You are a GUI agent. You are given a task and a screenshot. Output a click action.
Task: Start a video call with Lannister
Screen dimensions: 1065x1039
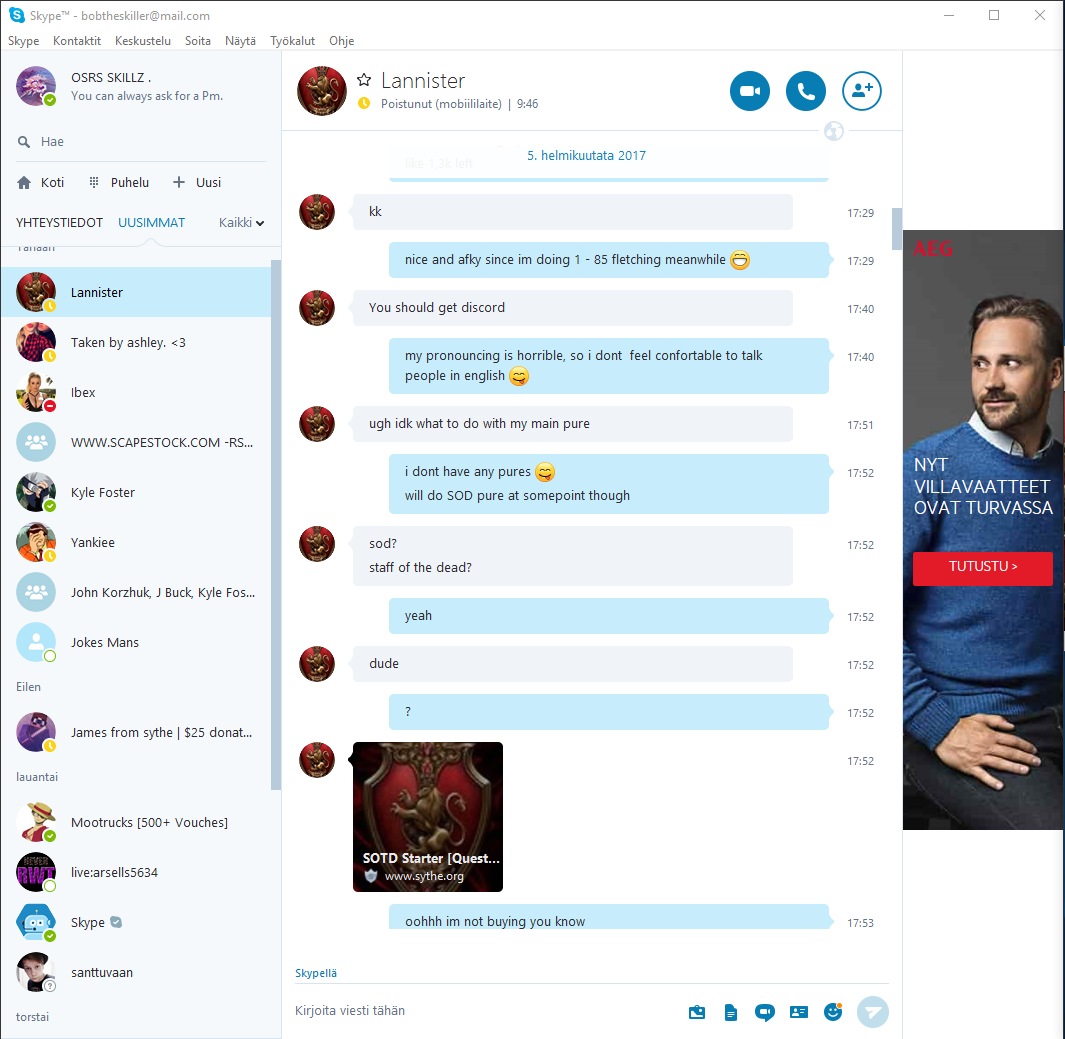(750, 91)
